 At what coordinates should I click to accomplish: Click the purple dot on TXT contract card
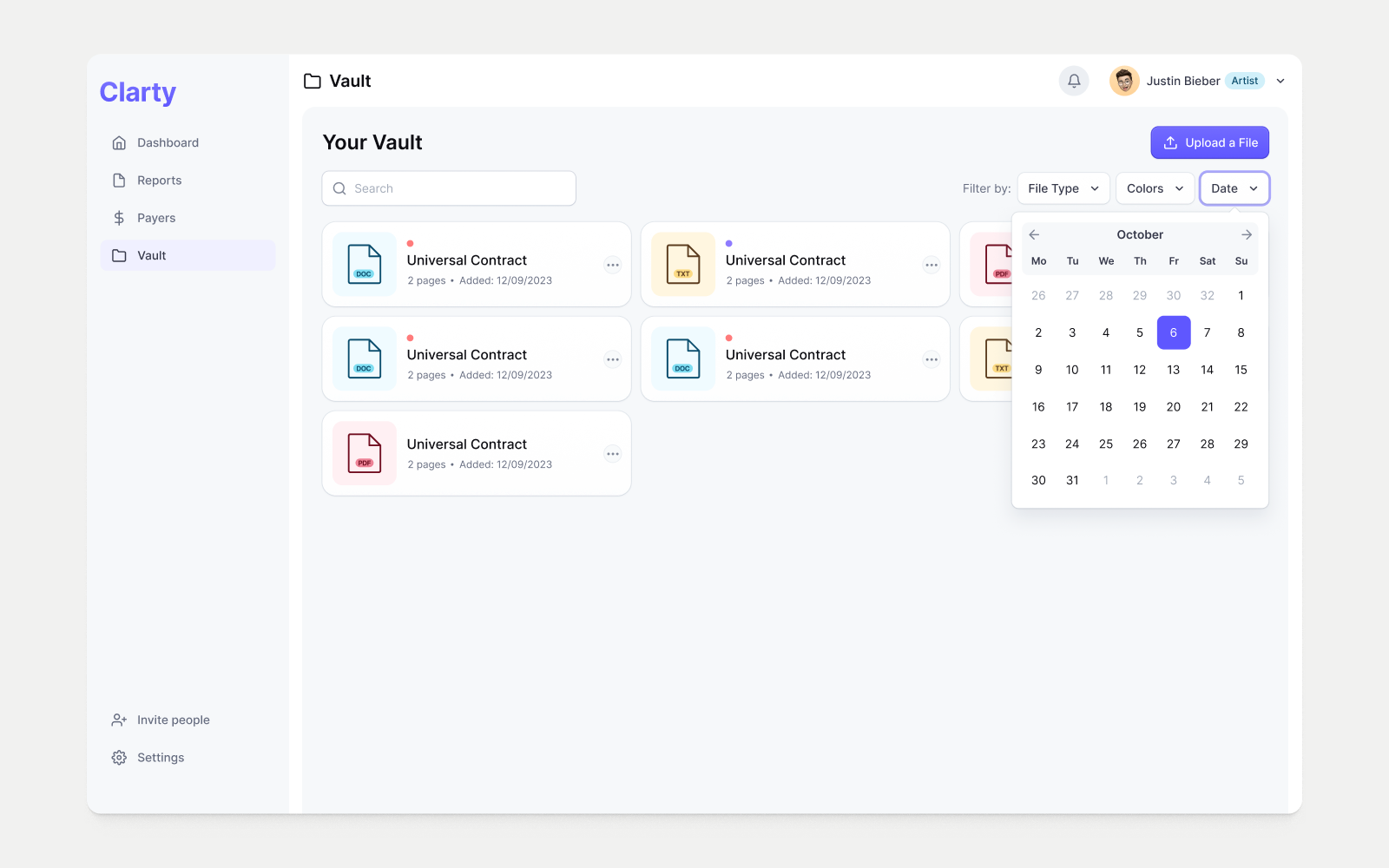click(x=729, y=244)
